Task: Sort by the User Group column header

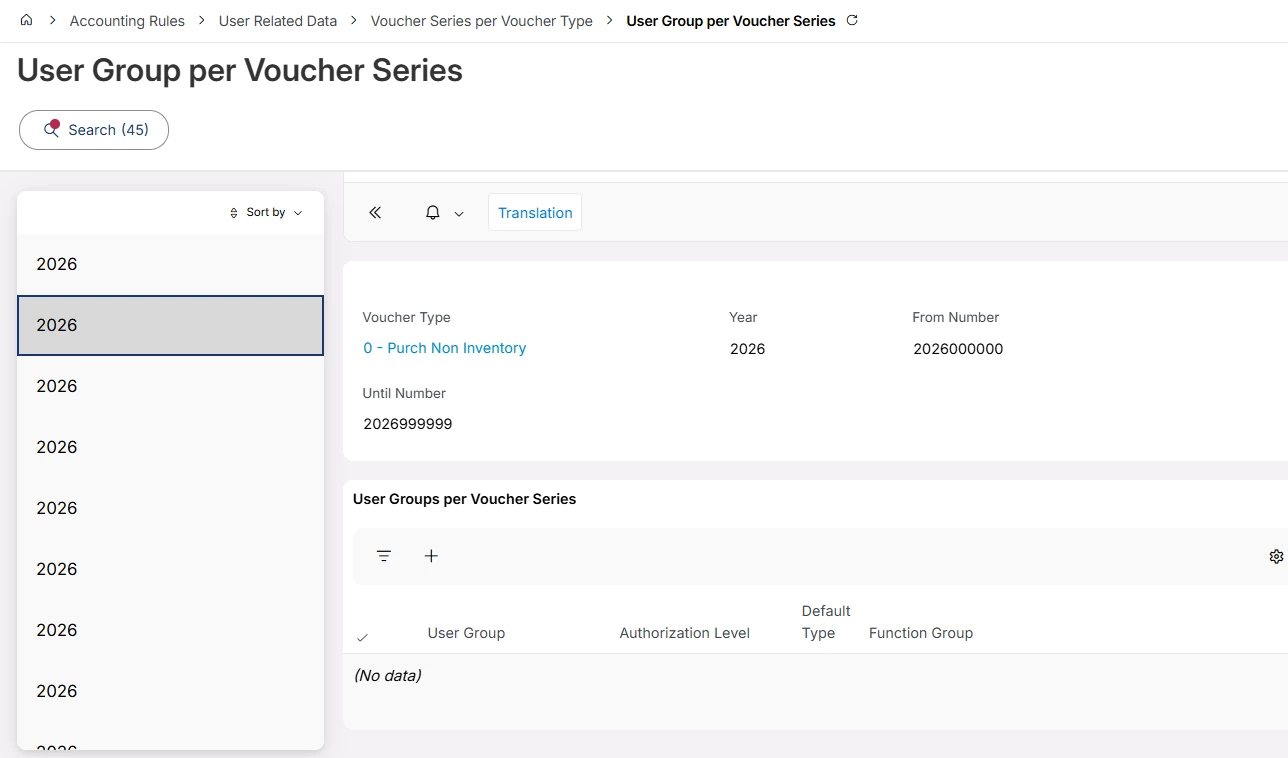Action: [466, 633]
